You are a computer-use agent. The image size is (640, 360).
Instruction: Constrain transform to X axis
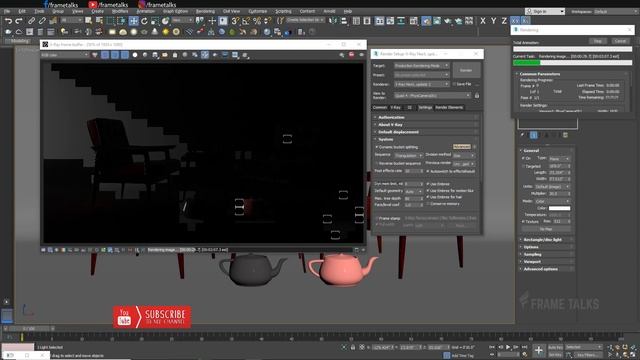tap(483, 21)
